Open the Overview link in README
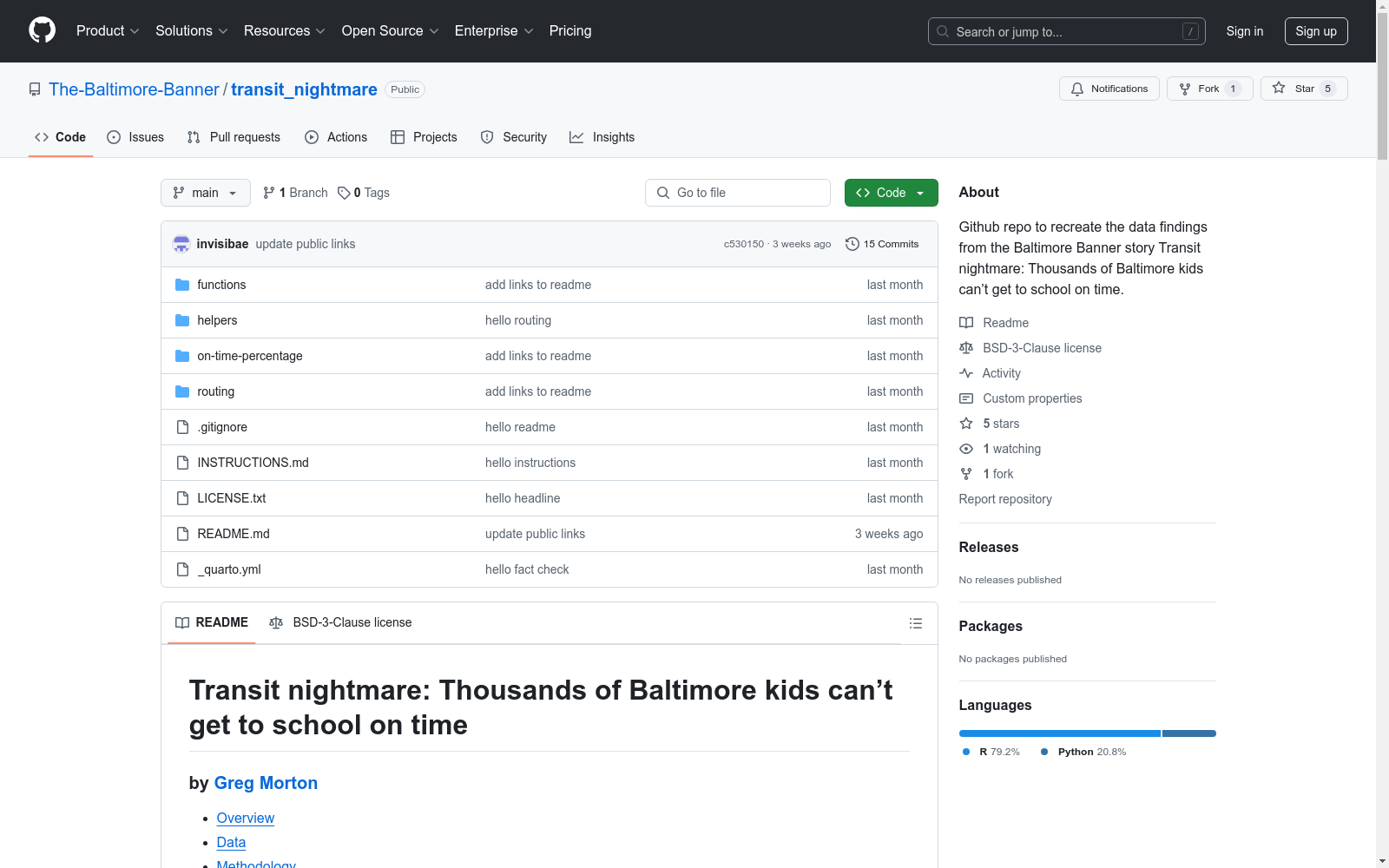Image resolution: width=1389 pixels, height=868 pixels. click(246, 818)
